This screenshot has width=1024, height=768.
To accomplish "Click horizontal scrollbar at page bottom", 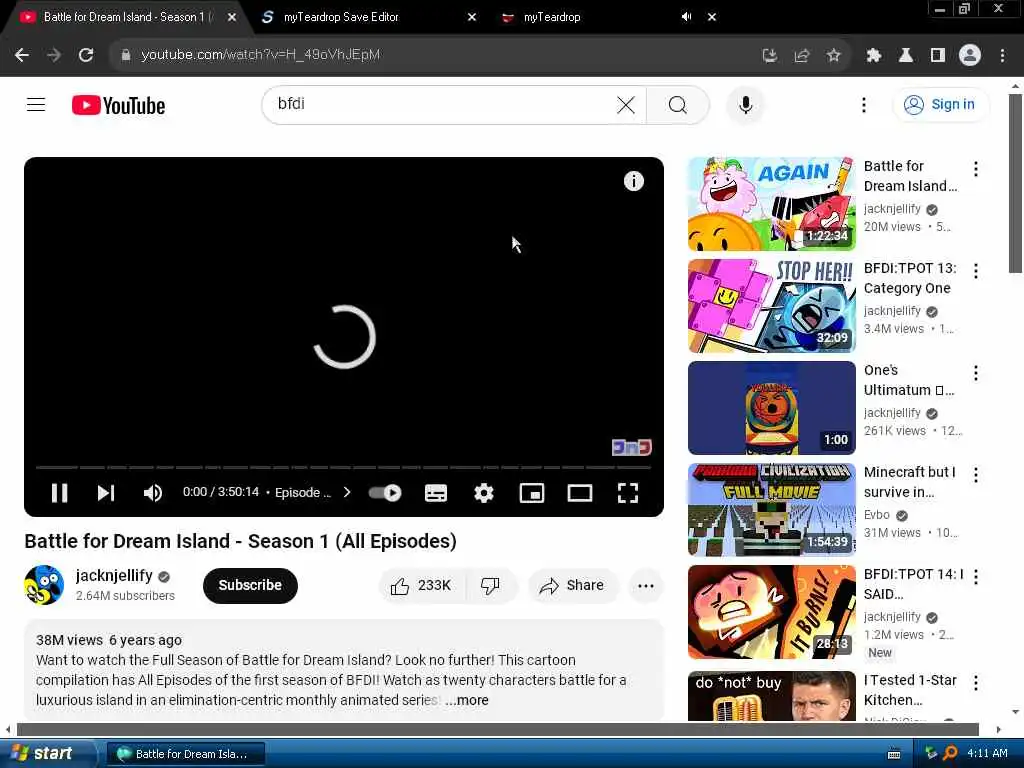I will [x=498, y=729].
